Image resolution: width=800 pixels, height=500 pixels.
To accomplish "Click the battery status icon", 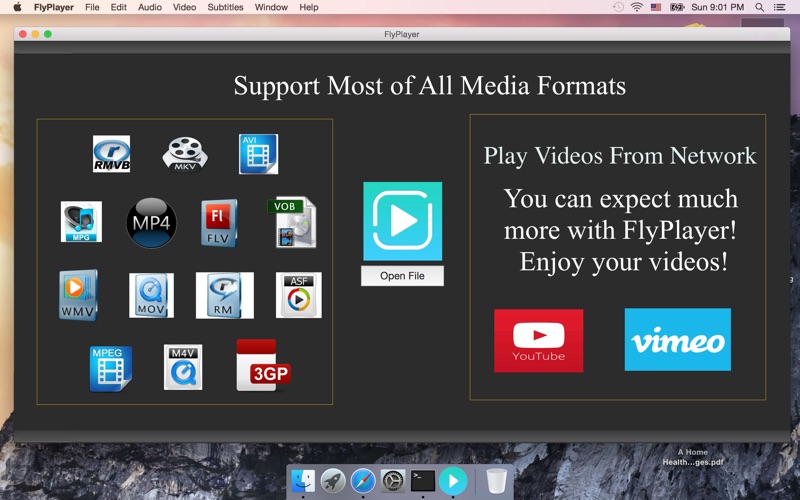I will [677, 7].
